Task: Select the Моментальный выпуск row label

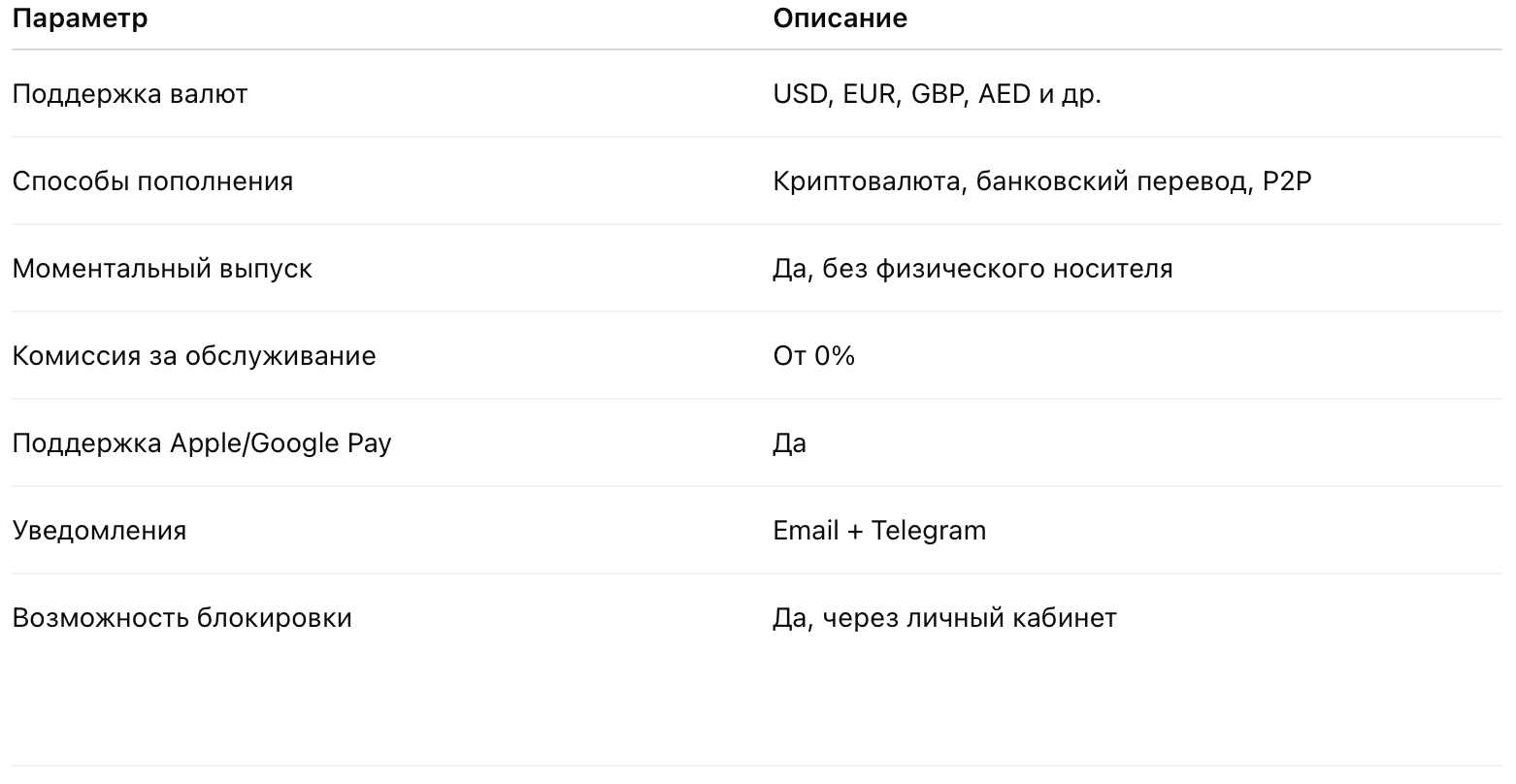Action: click(x=162, y=269)
